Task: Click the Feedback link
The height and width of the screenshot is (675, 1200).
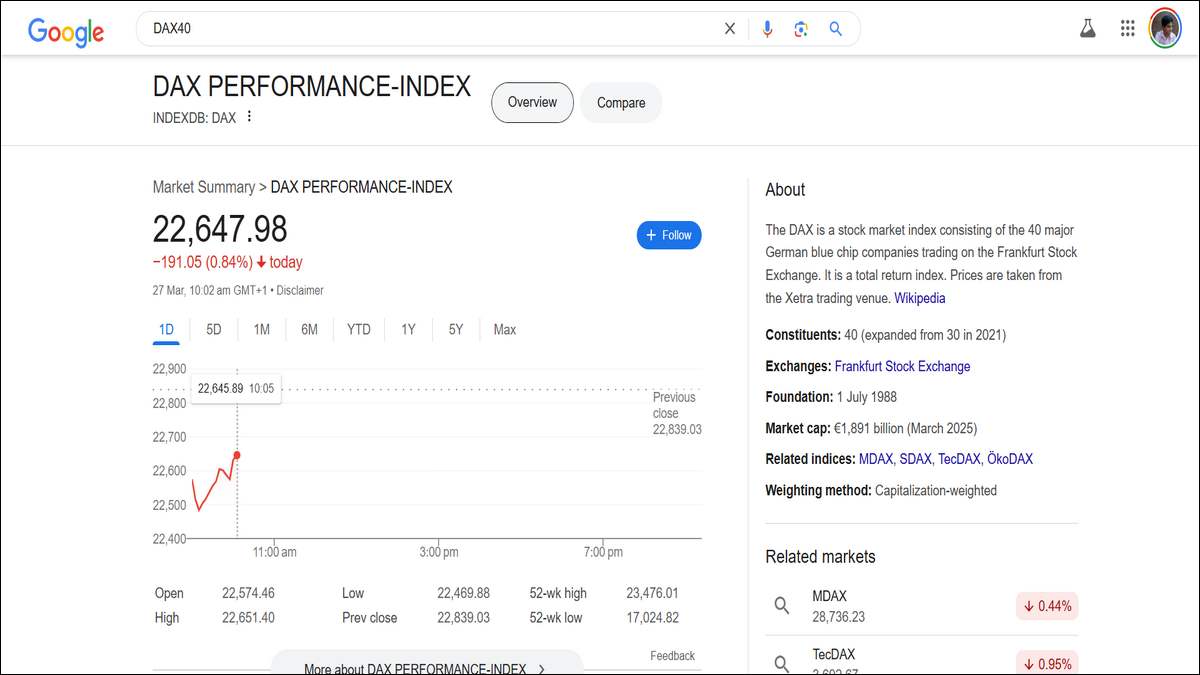Action: (672, 656)
